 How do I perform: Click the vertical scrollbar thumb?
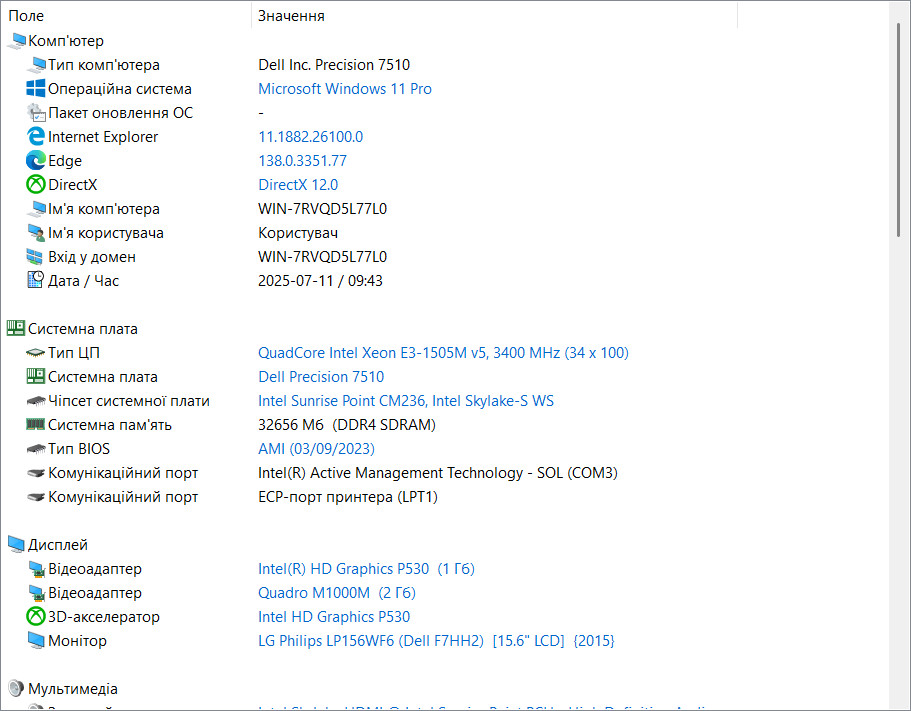pos(899,130)
